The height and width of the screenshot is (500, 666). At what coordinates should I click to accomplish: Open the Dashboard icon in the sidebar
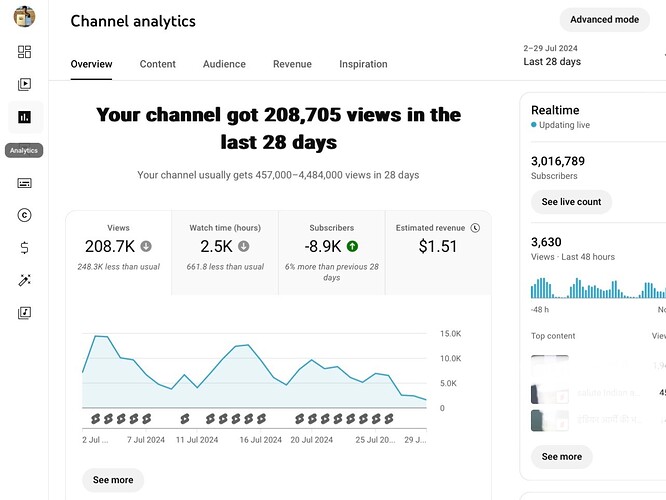[24, 52]
